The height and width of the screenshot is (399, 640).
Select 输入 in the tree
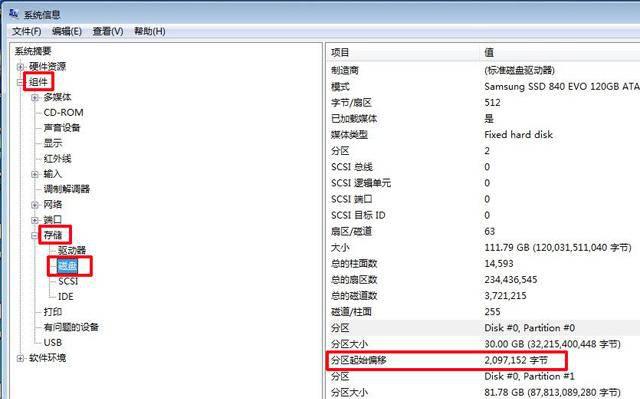tap(53, 174)
